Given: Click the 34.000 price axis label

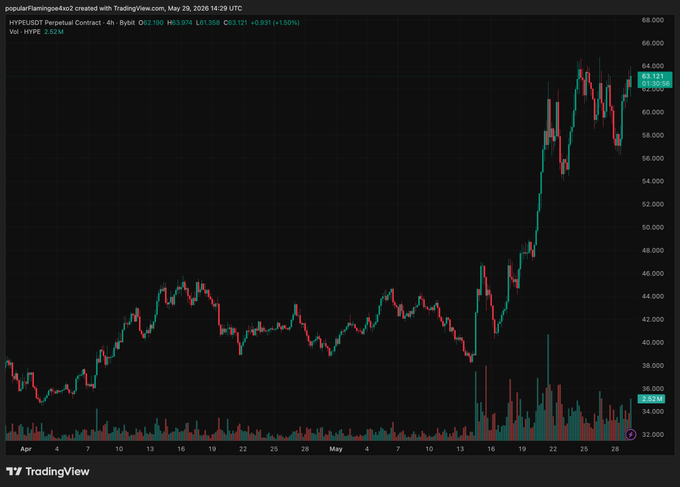Looking at the screenshot, I should 652,411.
